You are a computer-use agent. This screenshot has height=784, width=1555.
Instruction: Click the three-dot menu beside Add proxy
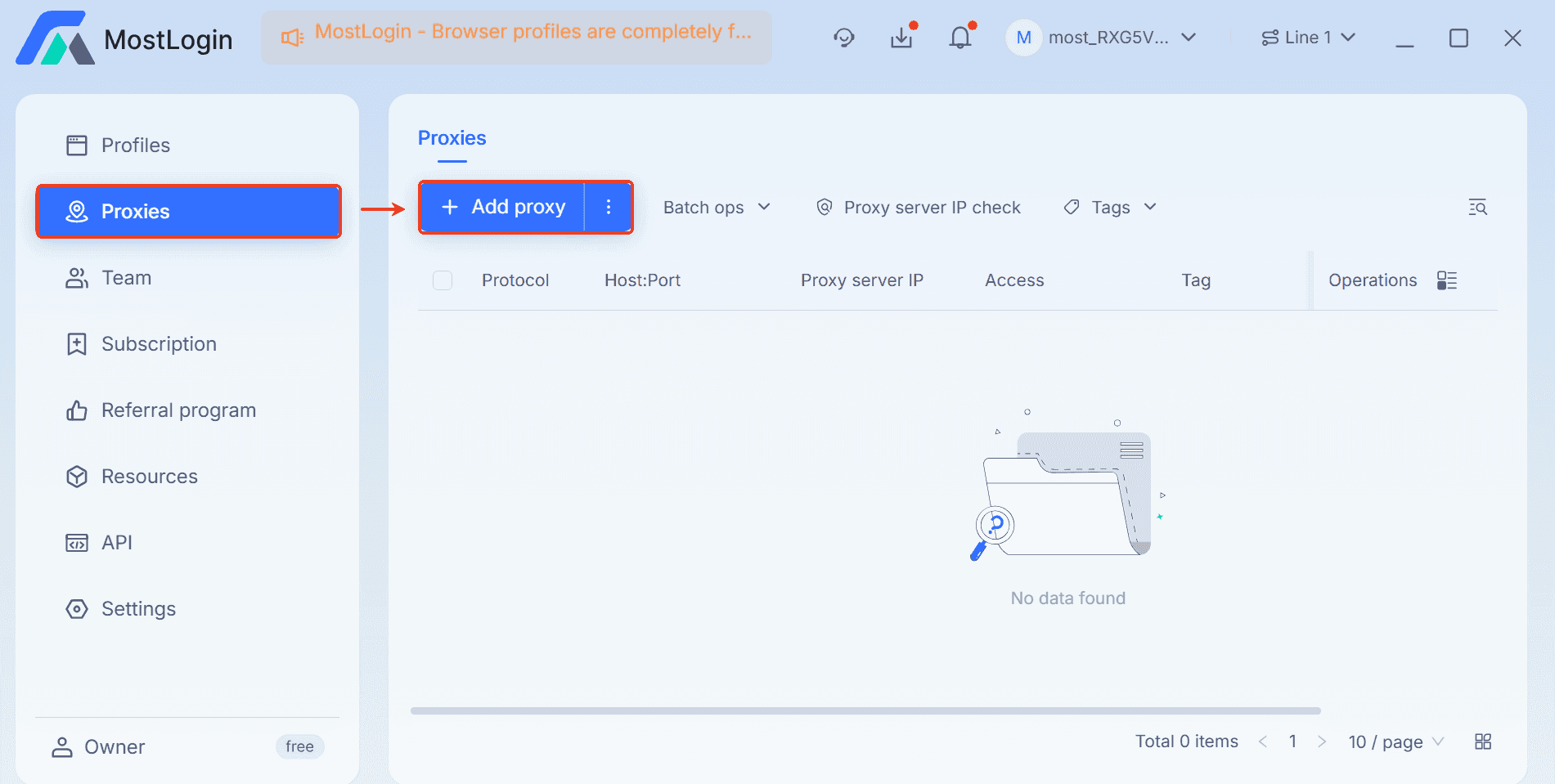pyautogui.click(x=609, y=207)
